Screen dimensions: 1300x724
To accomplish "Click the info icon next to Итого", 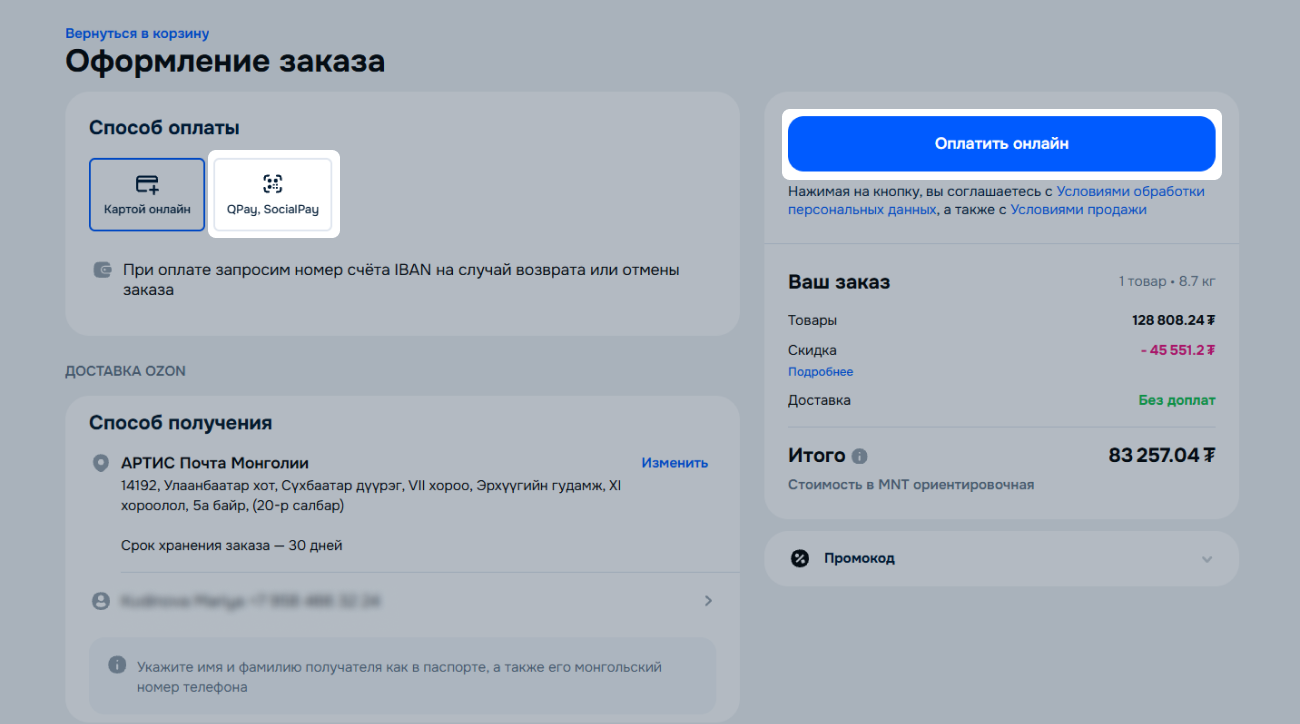I will click(x=859, y=456).
